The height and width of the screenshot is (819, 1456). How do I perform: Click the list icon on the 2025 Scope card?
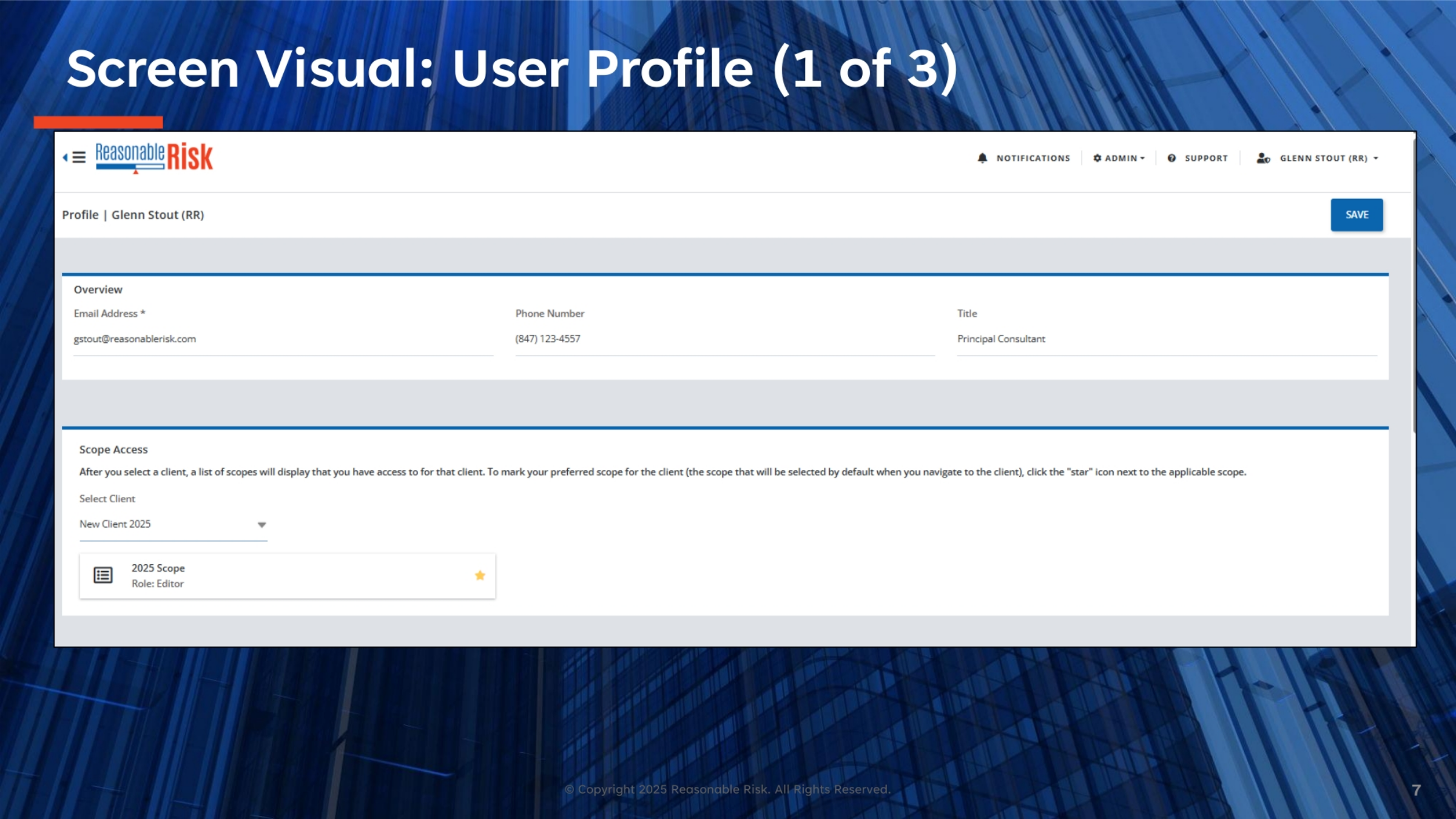pyautogui.click(x=103, y=575)
